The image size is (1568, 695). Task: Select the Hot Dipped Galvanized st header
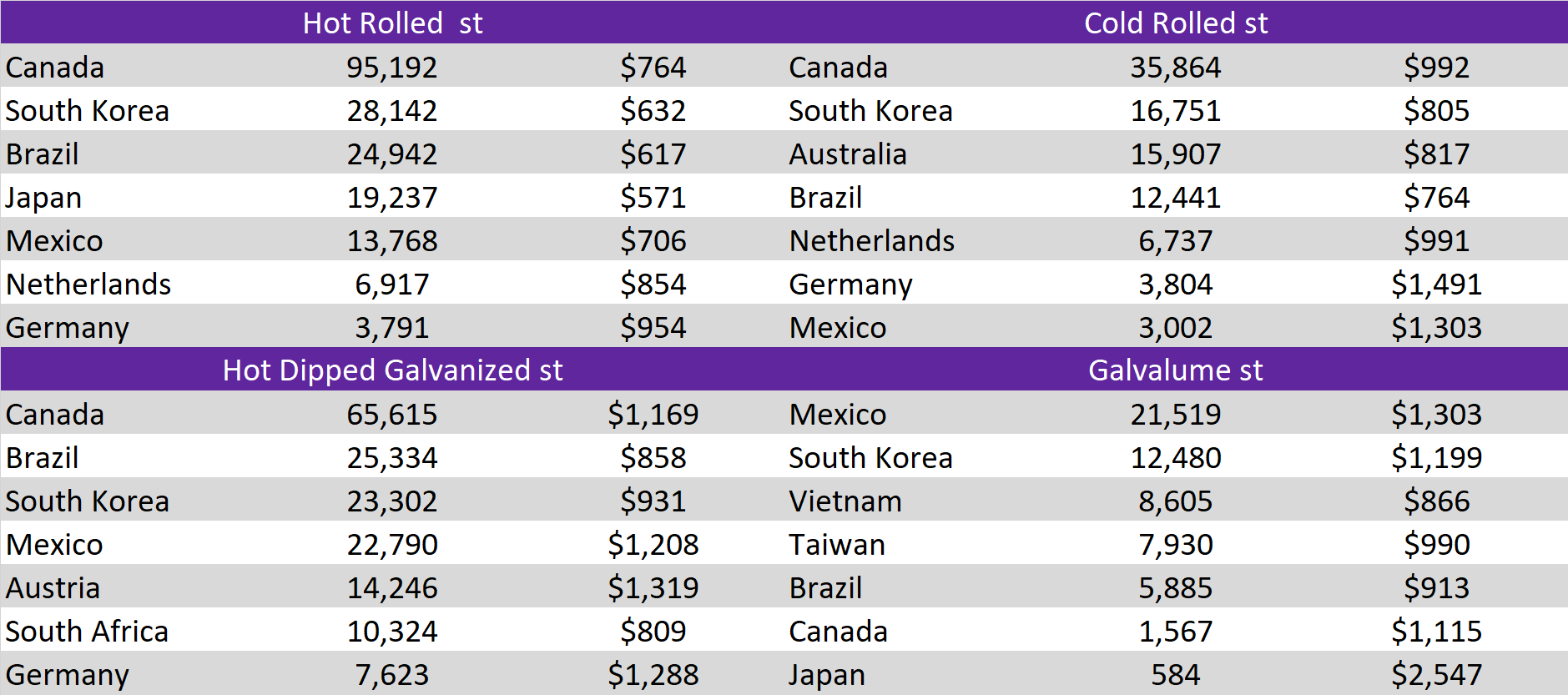pyautogui.click(x=392, y=370)
